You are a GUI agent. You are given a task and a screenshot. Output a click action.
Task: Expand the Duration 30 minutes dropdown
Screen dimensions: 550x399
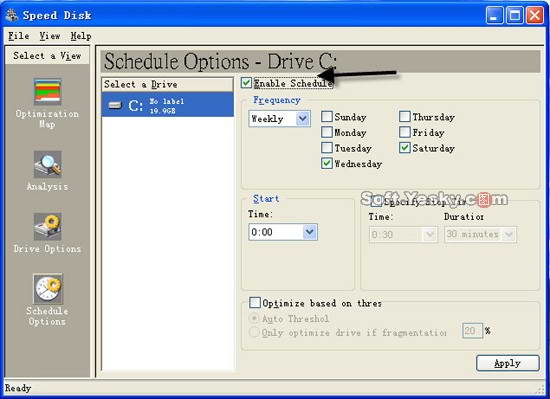point(509,234)
